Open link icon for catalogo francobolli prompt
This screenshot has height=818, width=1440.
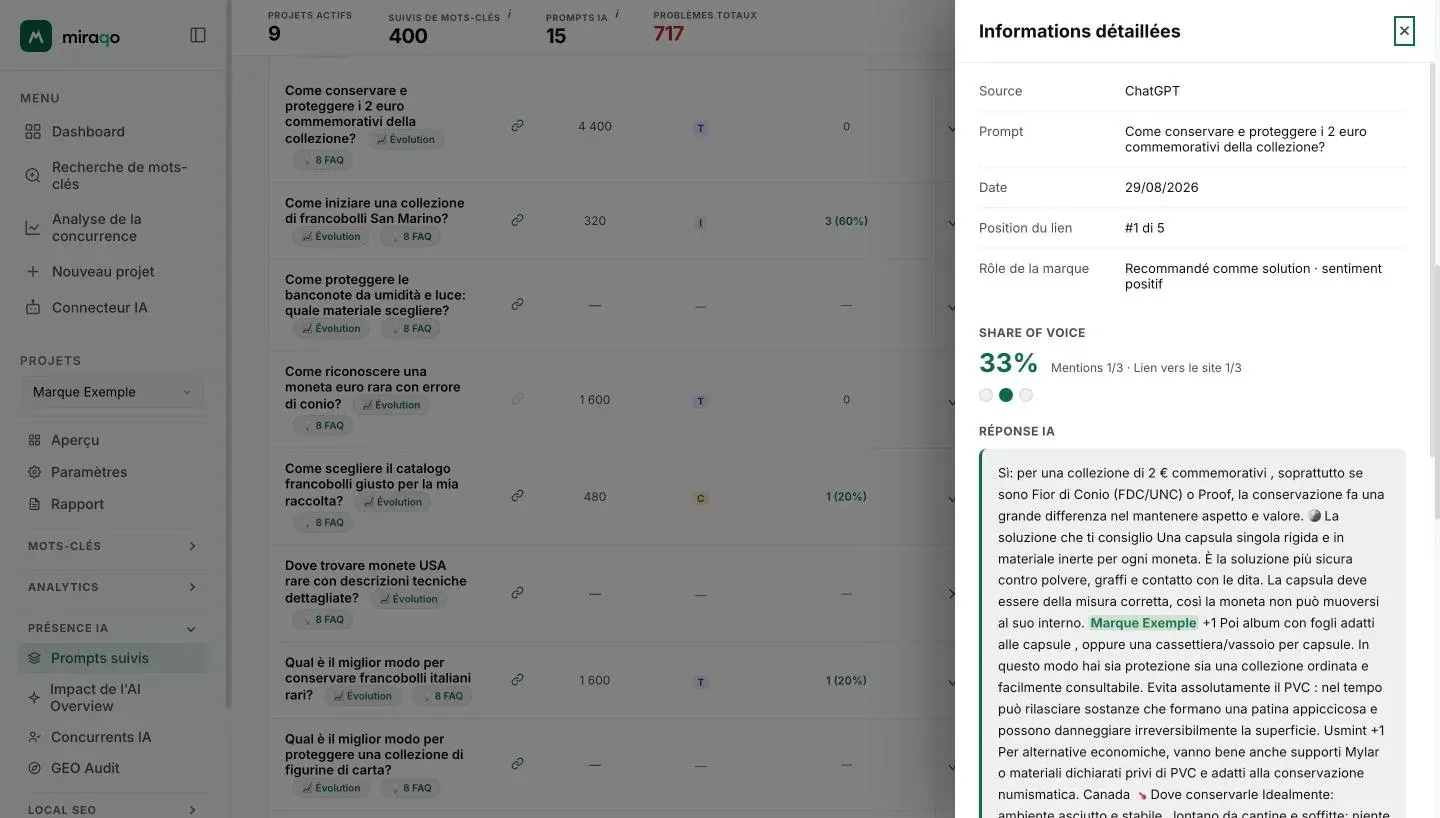point(517,496)
